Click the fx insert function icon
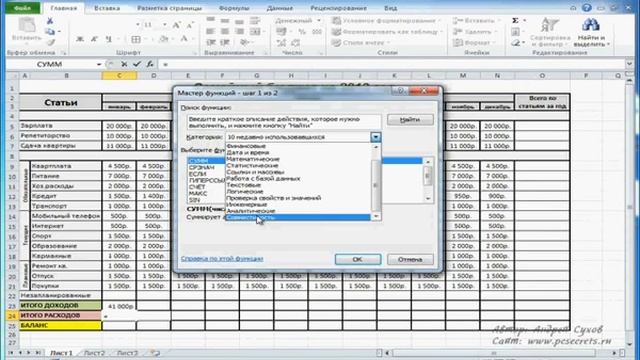 (150, 64)
